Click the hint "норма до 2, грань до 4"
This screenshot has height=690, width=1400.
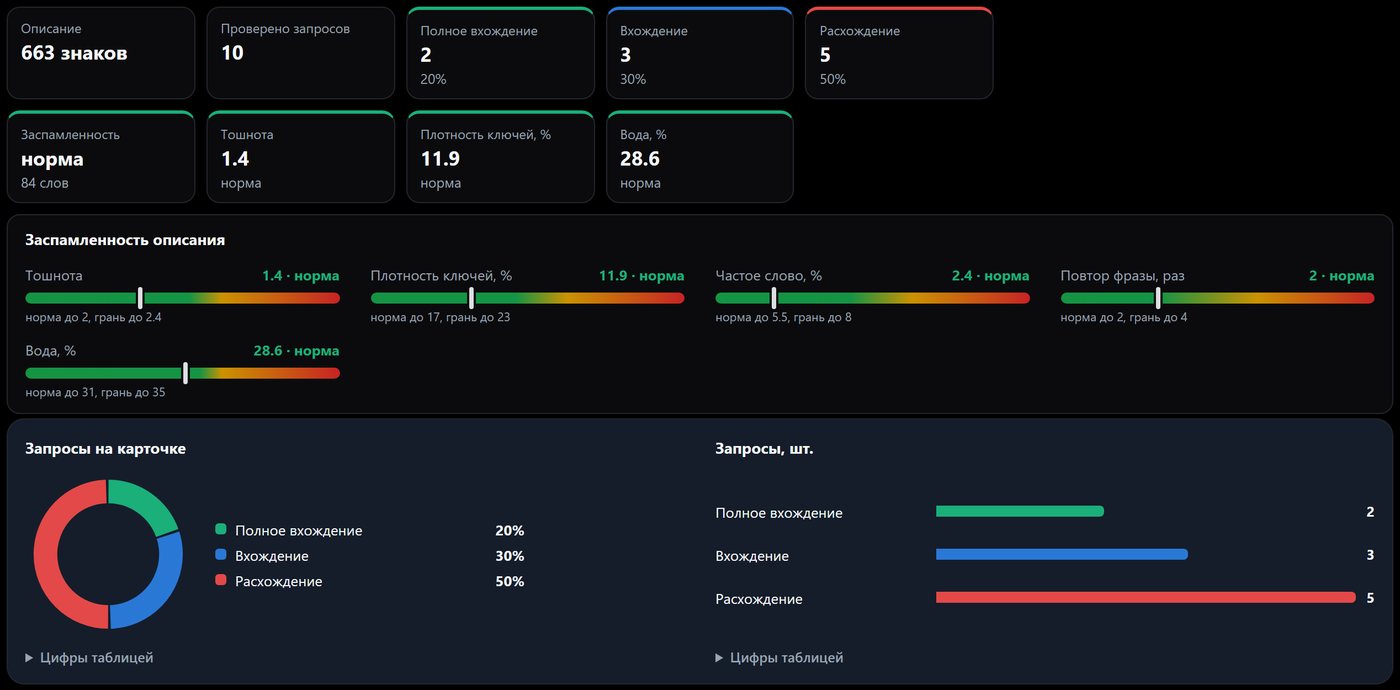coord(1124,318)
